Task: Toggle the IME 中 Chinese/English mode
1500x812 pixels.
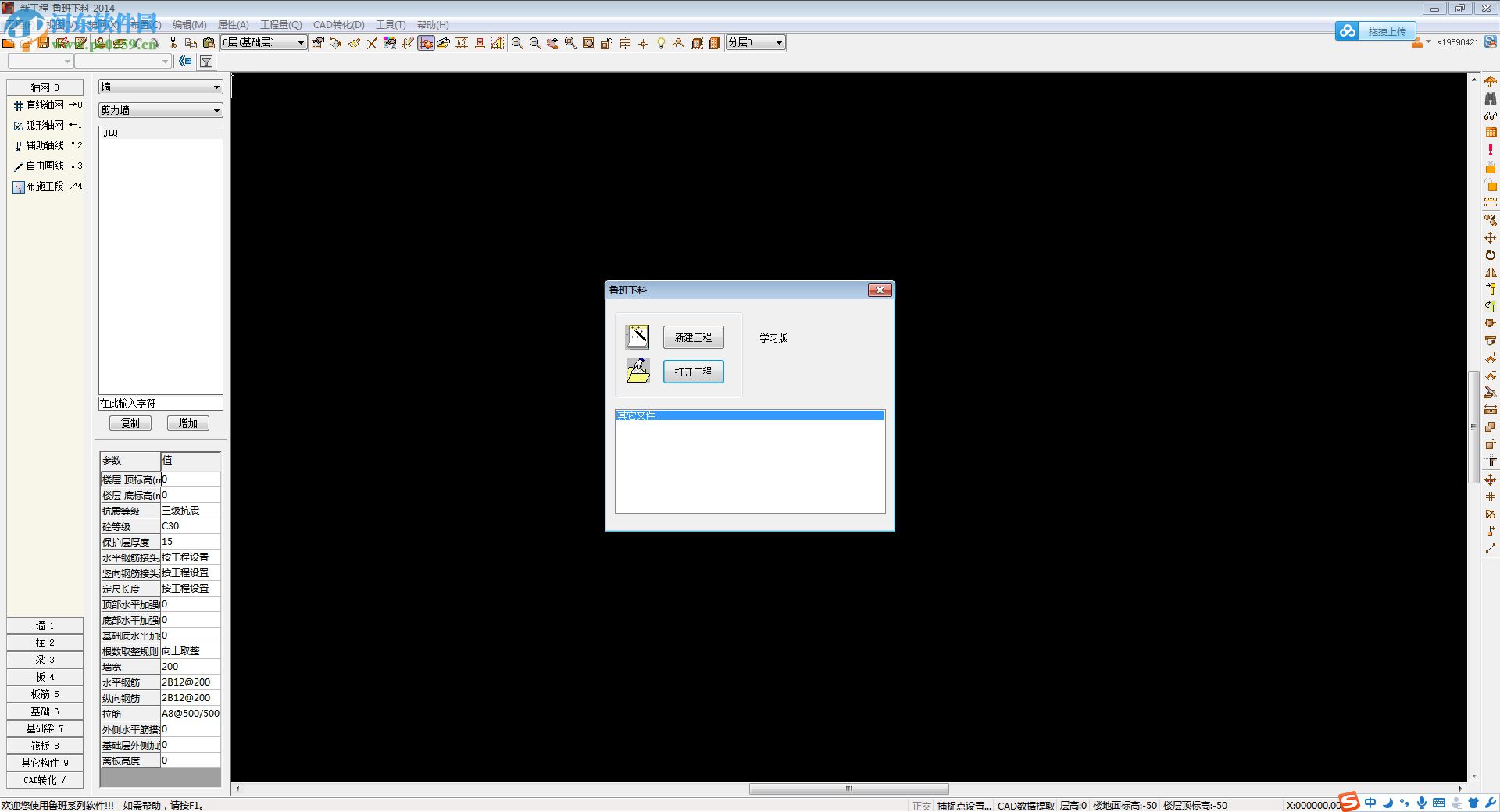Action: (1370, 803)
